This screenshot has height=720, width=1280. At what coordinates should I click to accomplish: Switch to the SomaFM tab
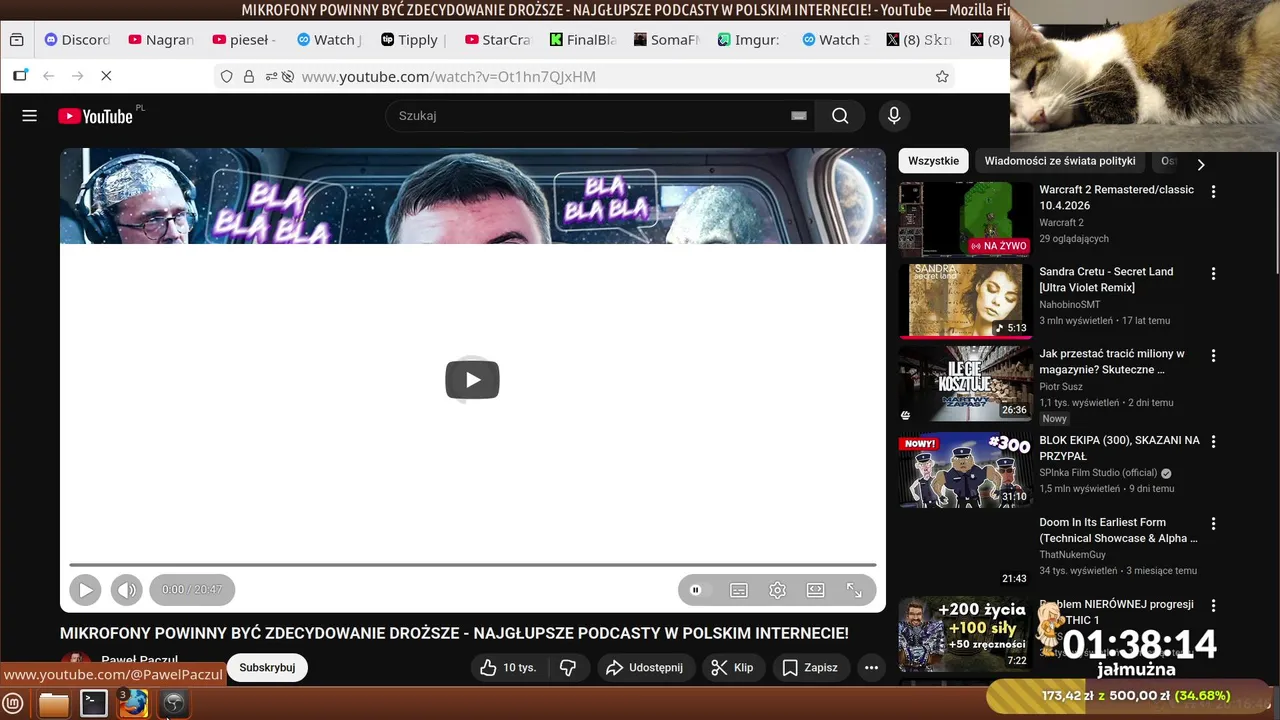666,40
